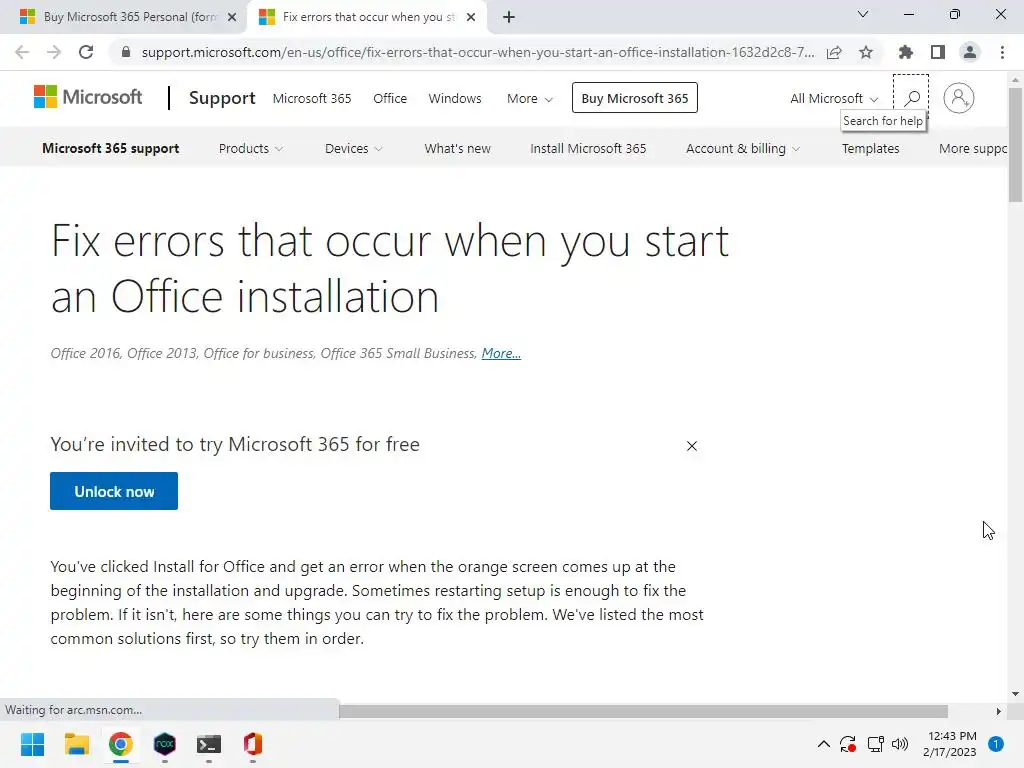
Task: Close the Buy Microsoft 365 Personal tab
Action: pyautogui.click(x=232, y=17)
